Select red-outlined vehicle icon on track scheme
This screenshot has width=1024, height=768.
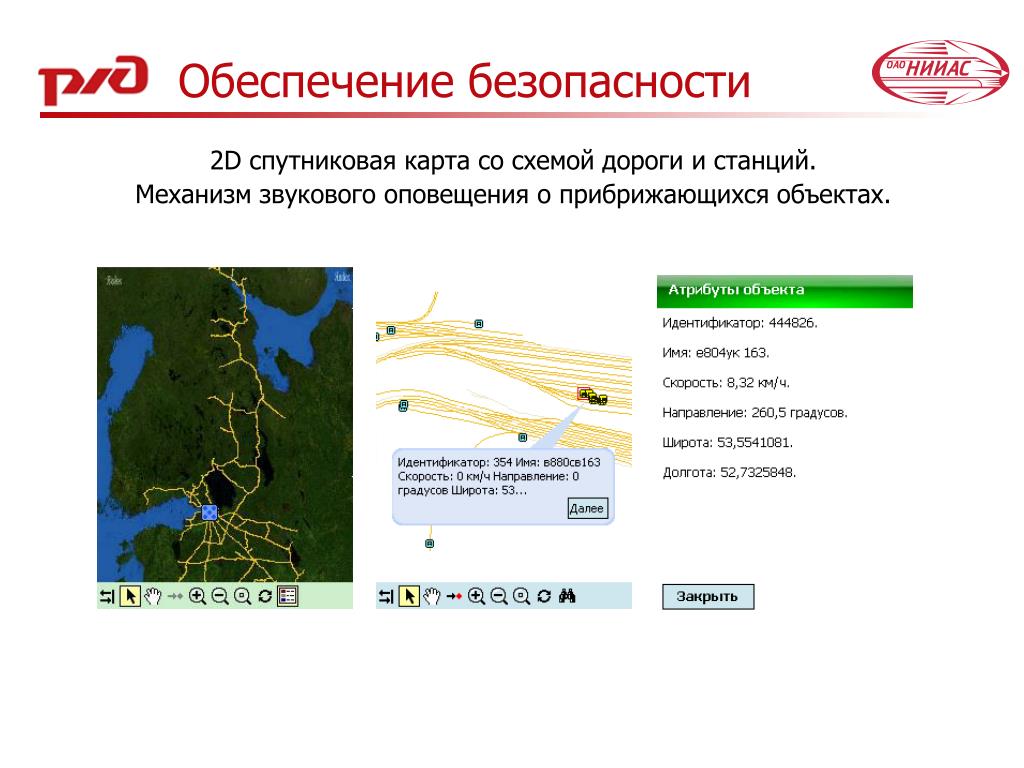(584, 393)
